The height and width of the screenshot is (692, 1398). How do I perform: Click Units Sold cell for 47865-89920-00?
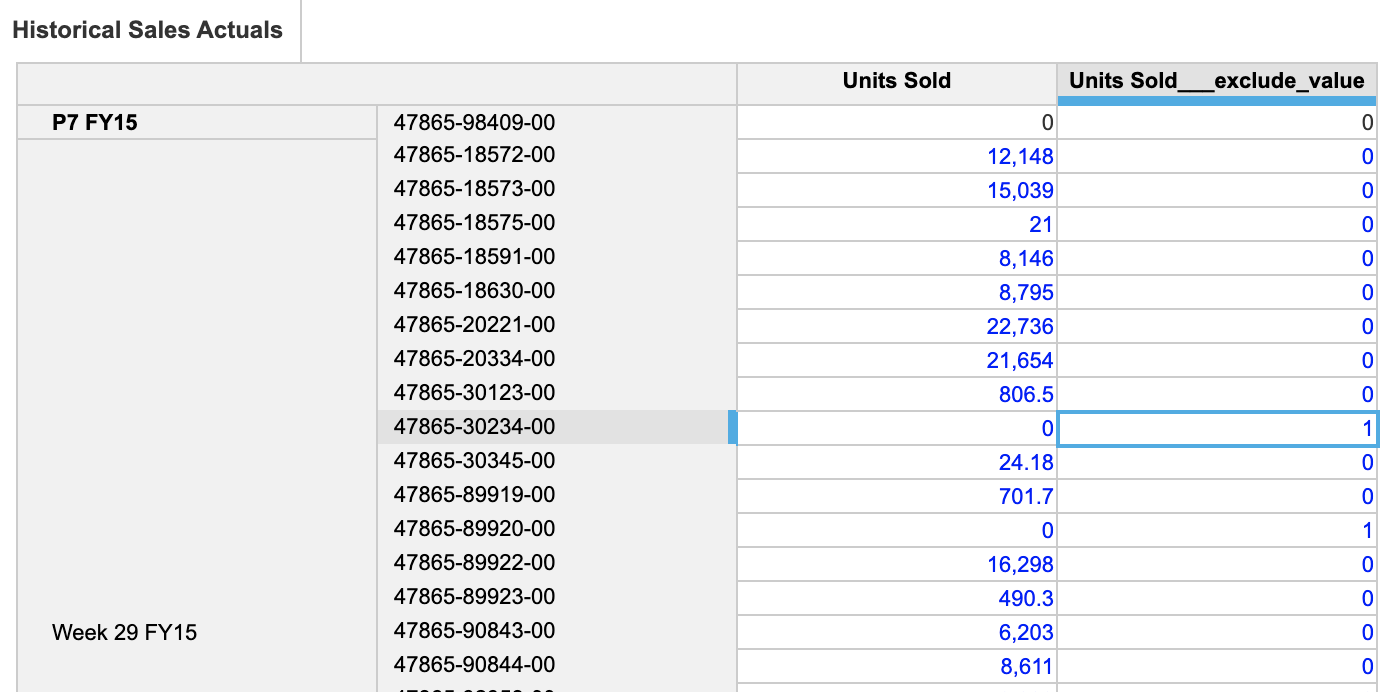tap(897, 530)
